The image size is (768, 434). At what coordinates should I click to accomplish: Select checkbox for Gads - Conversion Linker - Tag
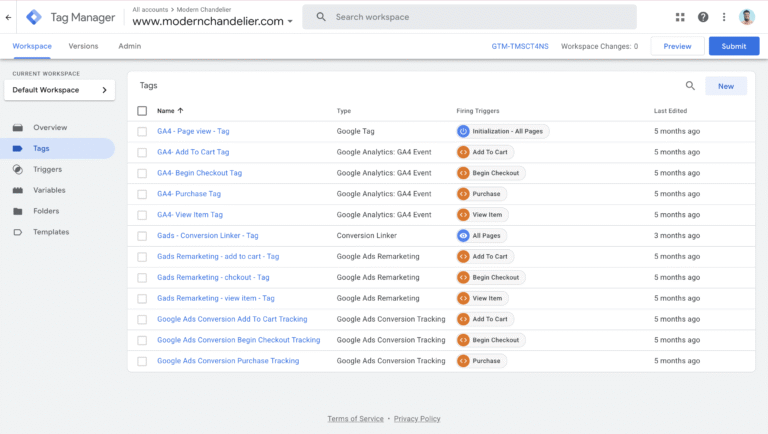(142, 236)
